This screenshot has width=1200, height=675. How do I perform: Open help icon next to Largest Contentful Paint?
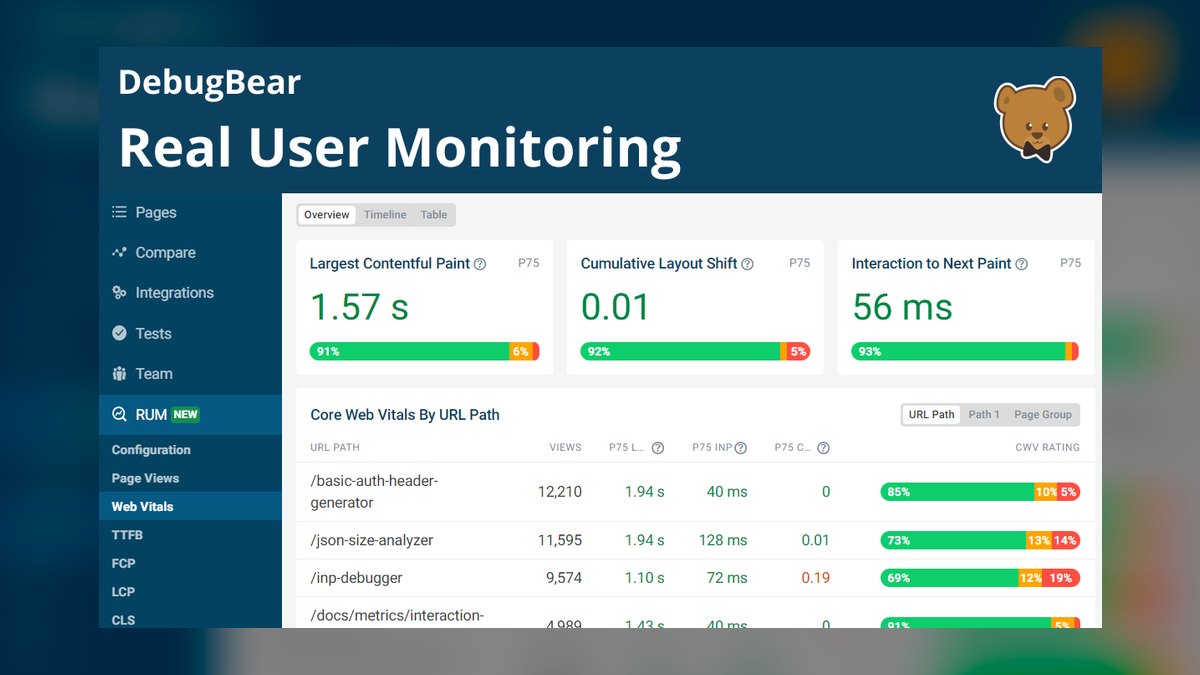tap(480, 264)
